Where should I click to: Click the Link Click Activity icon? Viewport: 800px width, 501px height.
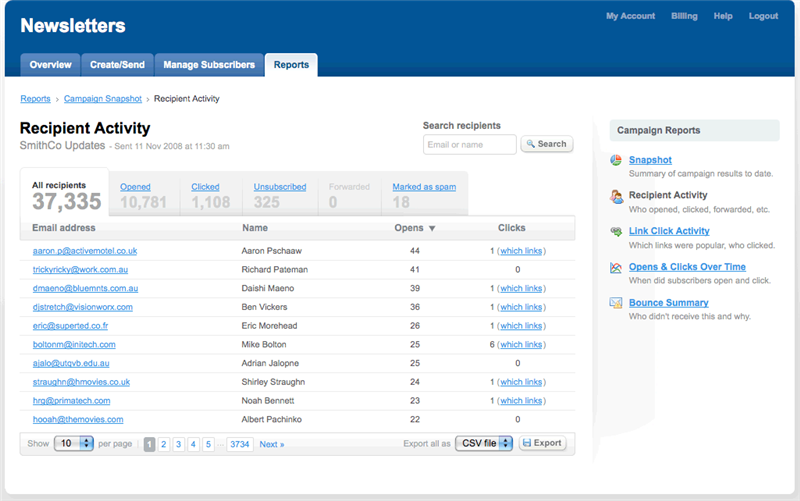pyautogui.click(x=617, y=232)
